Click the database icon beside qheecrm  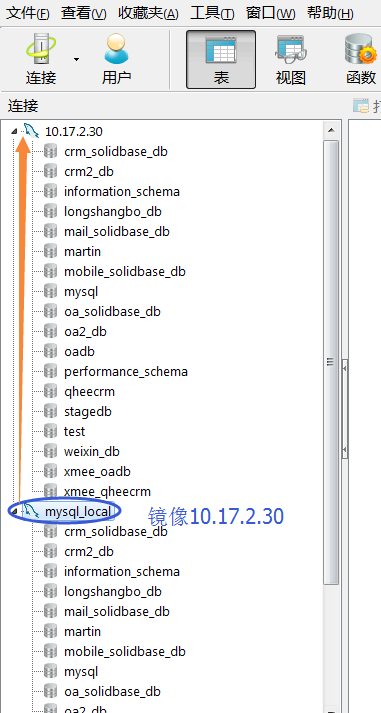point(50,391)
